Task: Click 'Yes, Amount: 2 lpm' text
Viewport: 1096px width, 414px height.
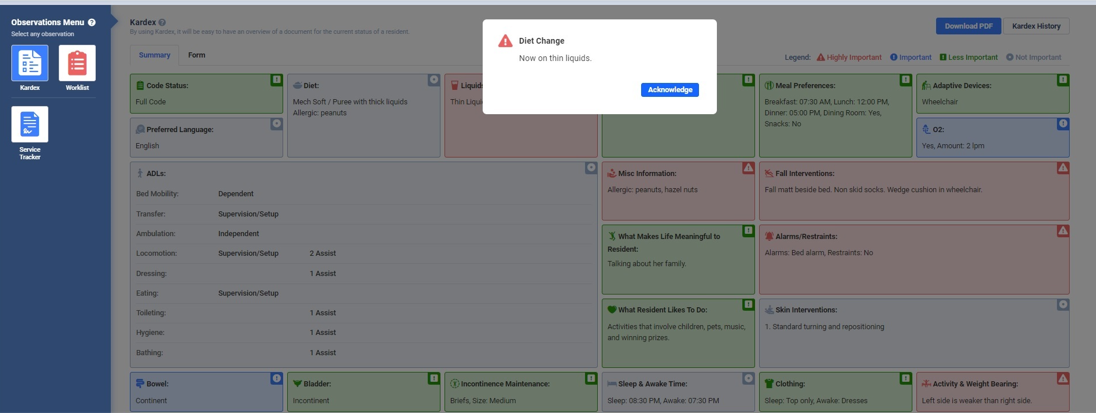Action: [953, 145]
